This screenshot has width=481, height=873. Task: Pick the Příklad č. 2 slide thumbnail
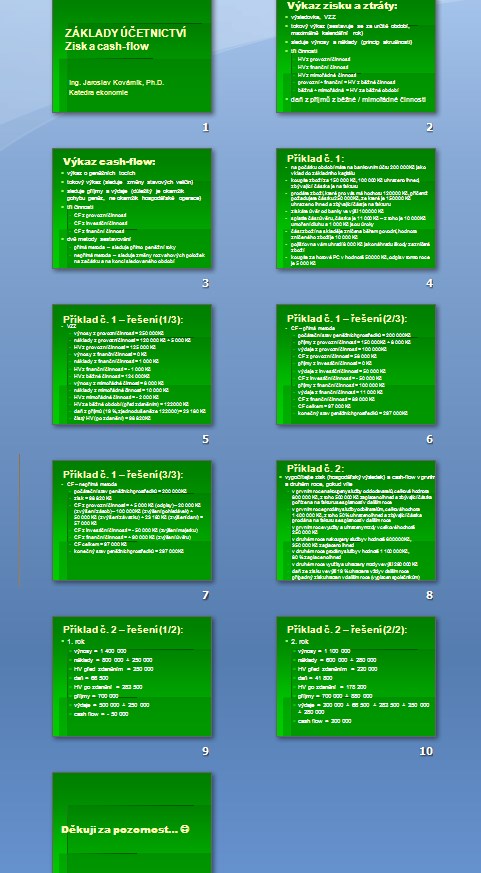(x=356, y=520)
